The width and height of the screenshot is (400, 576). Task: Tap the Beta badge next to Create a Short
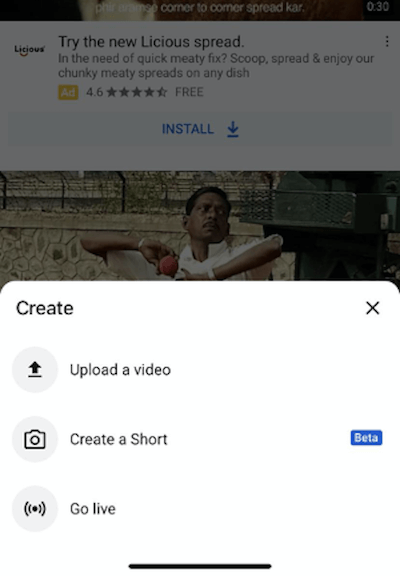point(366,438)
